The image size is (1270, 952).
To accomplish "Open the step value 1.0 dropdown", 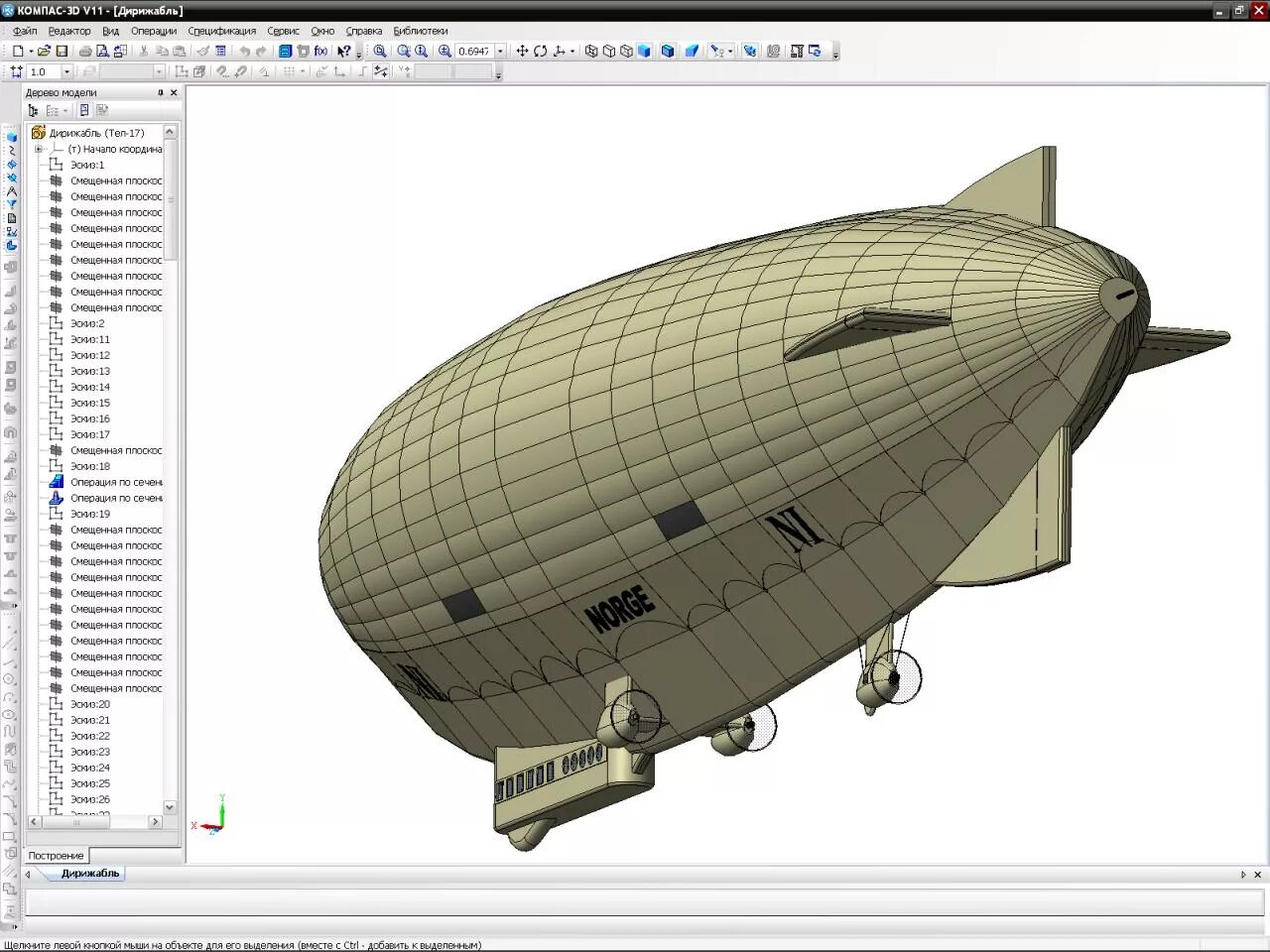I will click(66, 72).
